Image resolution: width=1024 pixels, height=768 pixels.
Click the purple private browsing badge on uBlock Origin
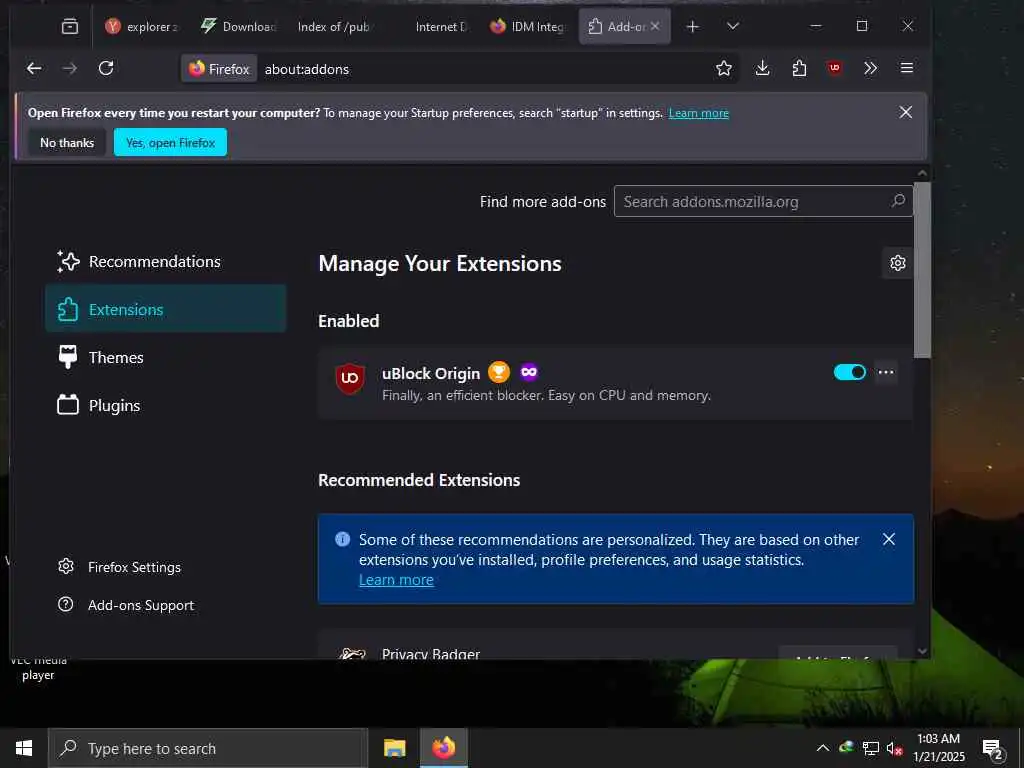pyautogui.click(x=529, y=372)
